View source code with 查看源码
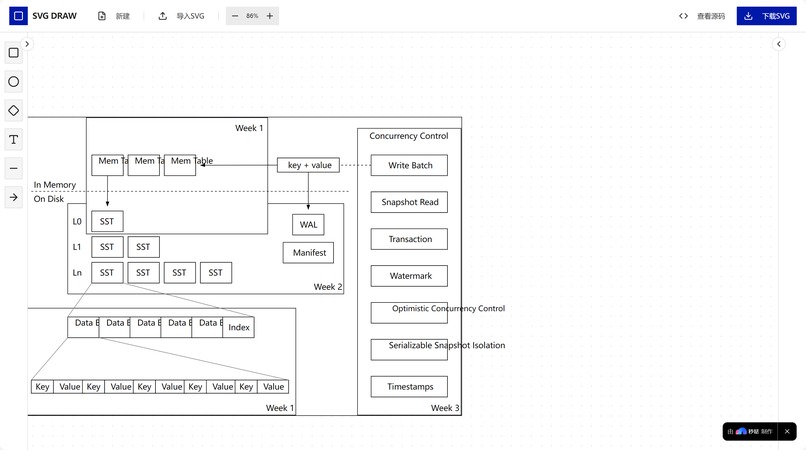Image resolution: width=806 pixels, height=450 pixels. coord(702,16)
